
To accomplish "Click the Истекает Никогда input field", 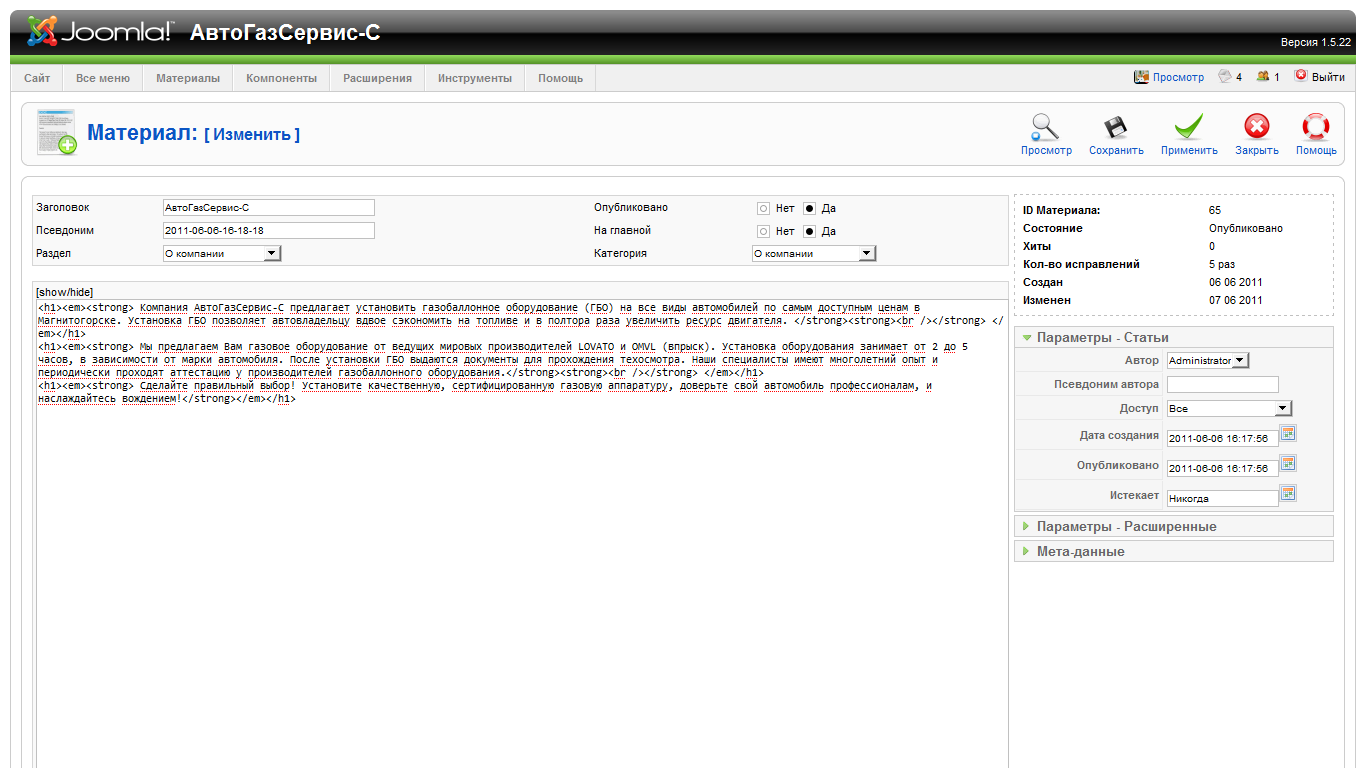I will pyautogui.click(x=1223, y=498).
